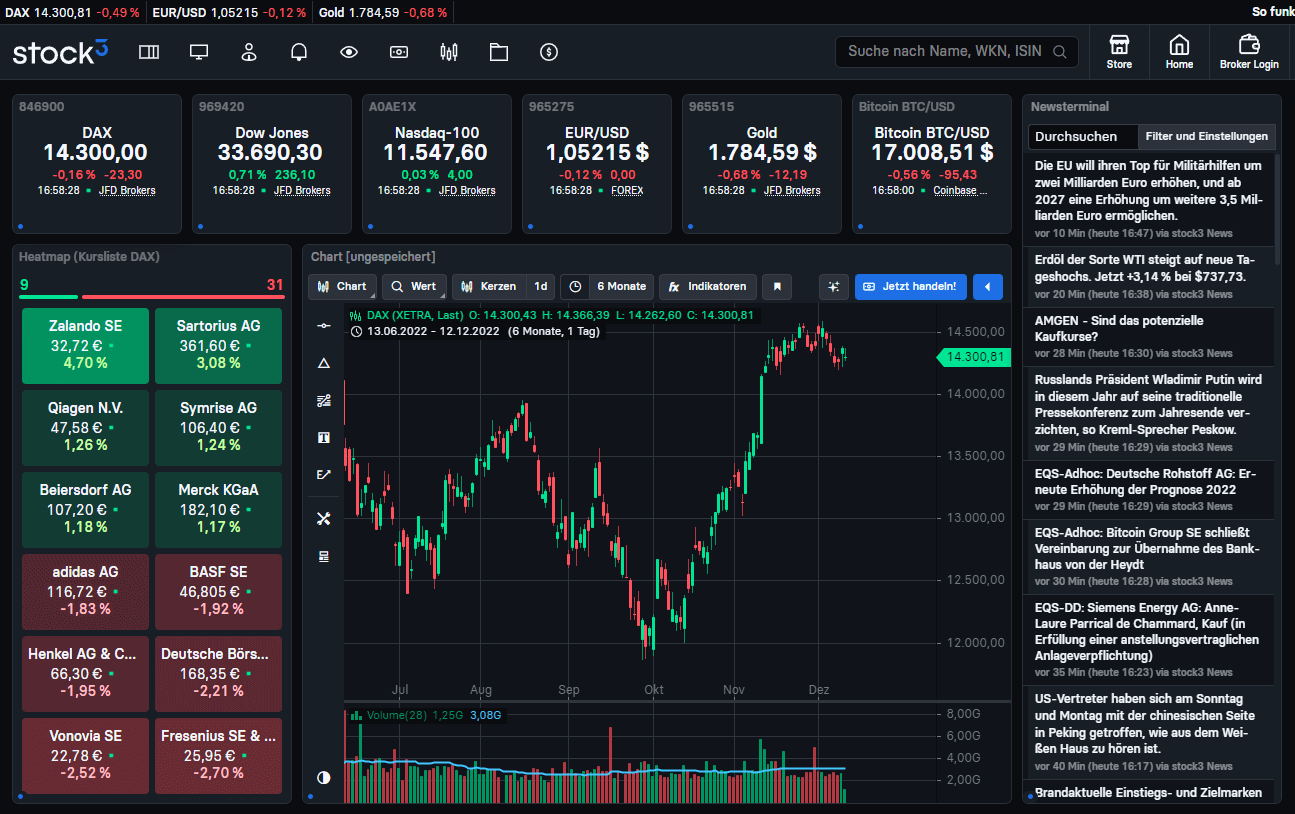Screen dimensions: 1295x814
Task: Open the DAX quote card
Action: coord(97,164)
